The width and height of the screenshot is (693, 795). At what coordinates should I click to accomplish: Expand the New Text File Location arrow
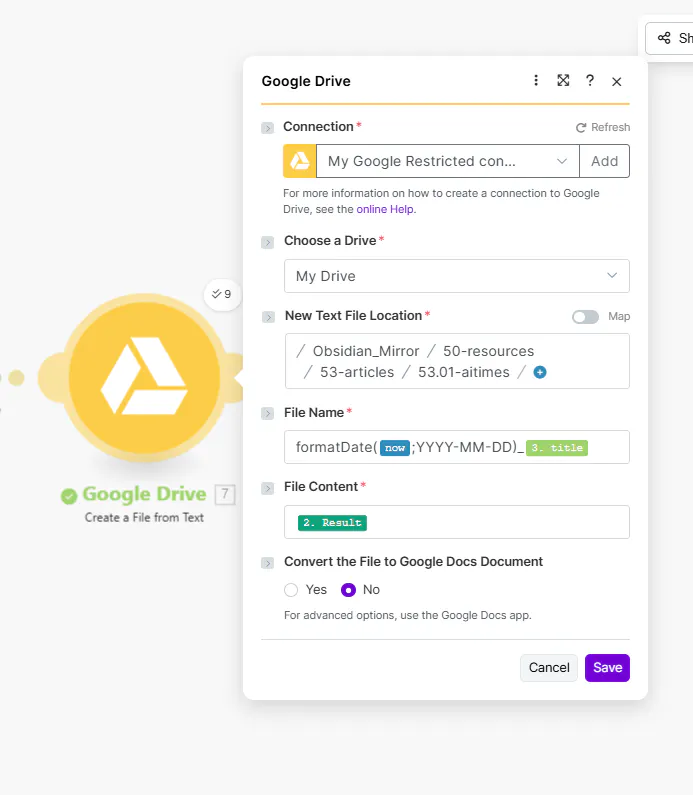click(268, 317)
